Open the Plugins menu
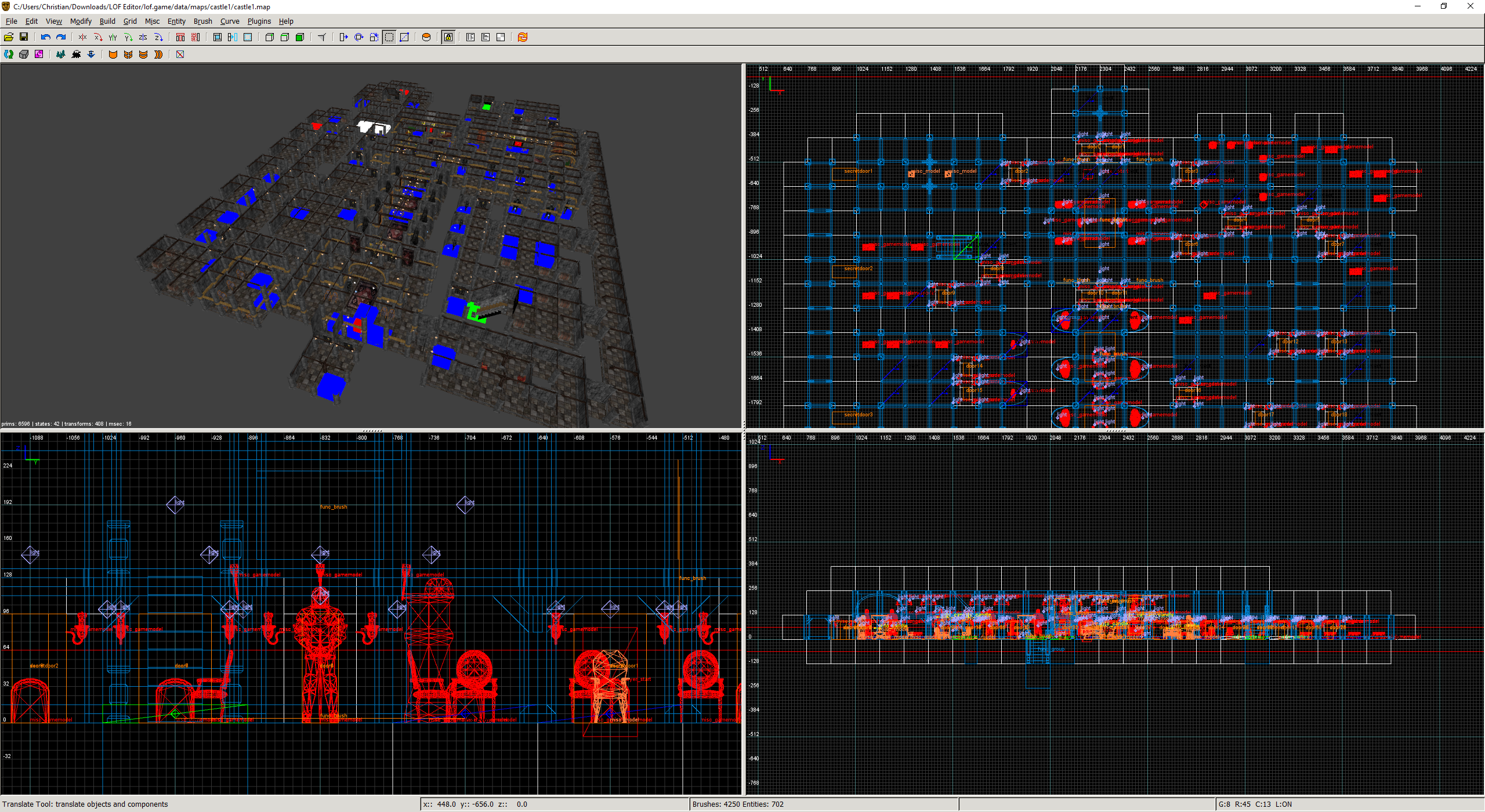Screen dimensions: 1485x812 click(259, 21)
